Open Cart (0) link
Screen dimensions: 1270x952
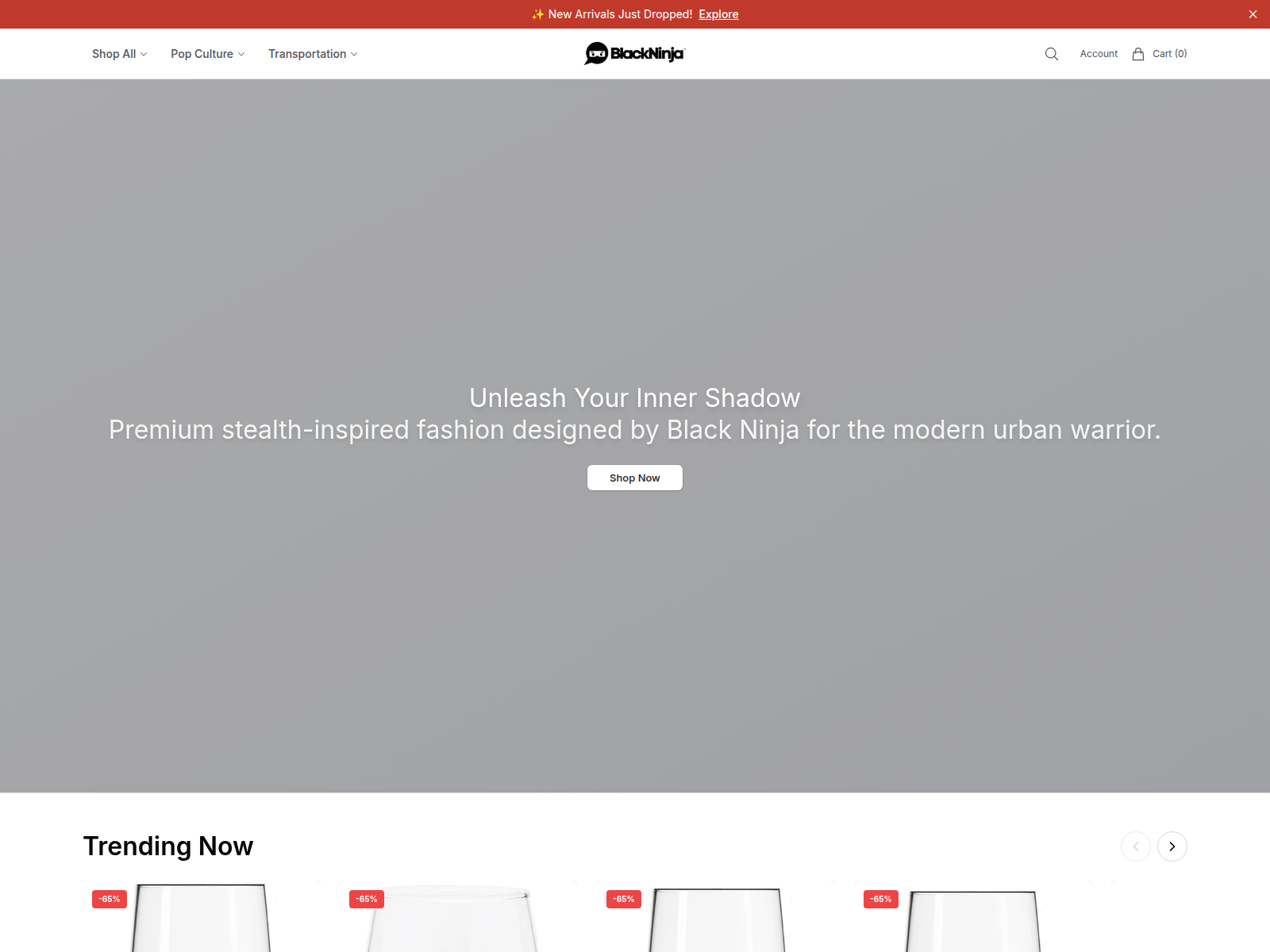tap(1170, 54)
